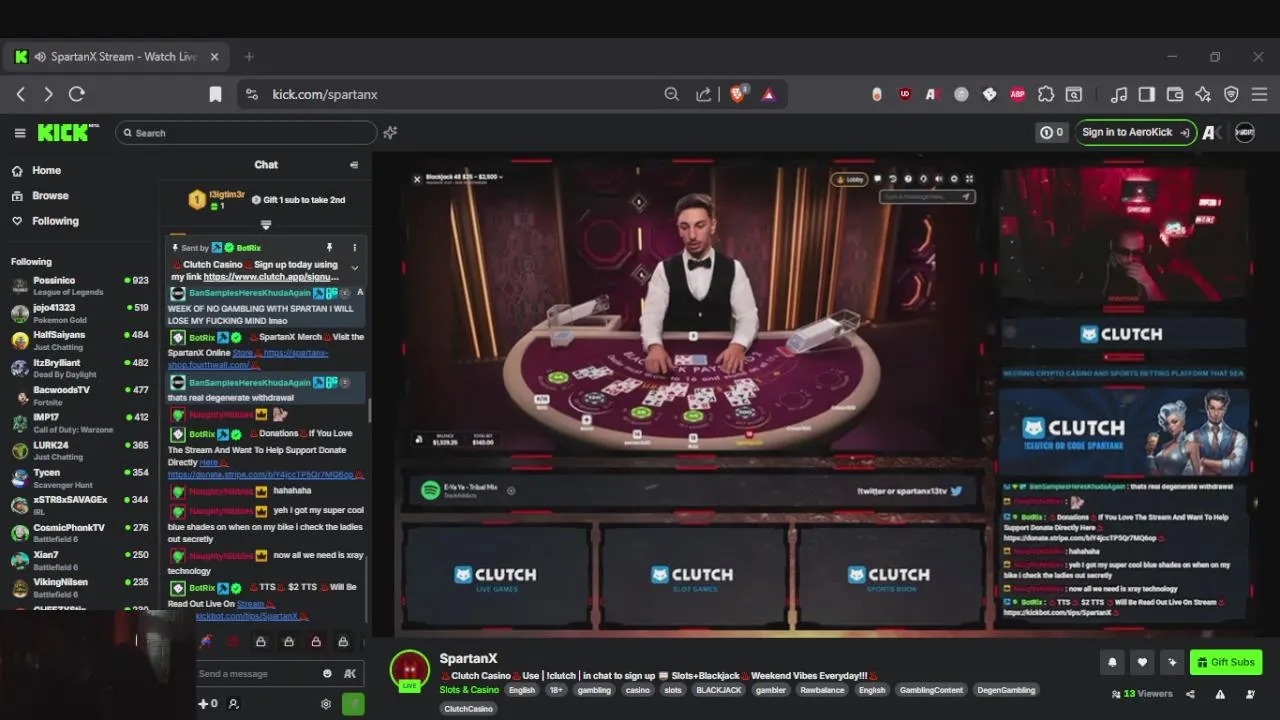Image resolution: width=1280 pixels, height=720 pixels.
Task: Bookmark this page in browser
Action: 215,94
